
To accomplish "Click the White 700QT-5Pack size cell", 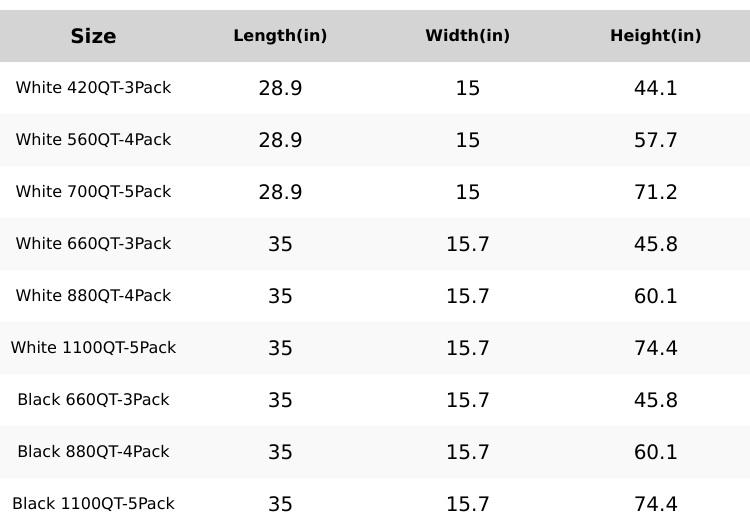I will [x=93, y=192].
